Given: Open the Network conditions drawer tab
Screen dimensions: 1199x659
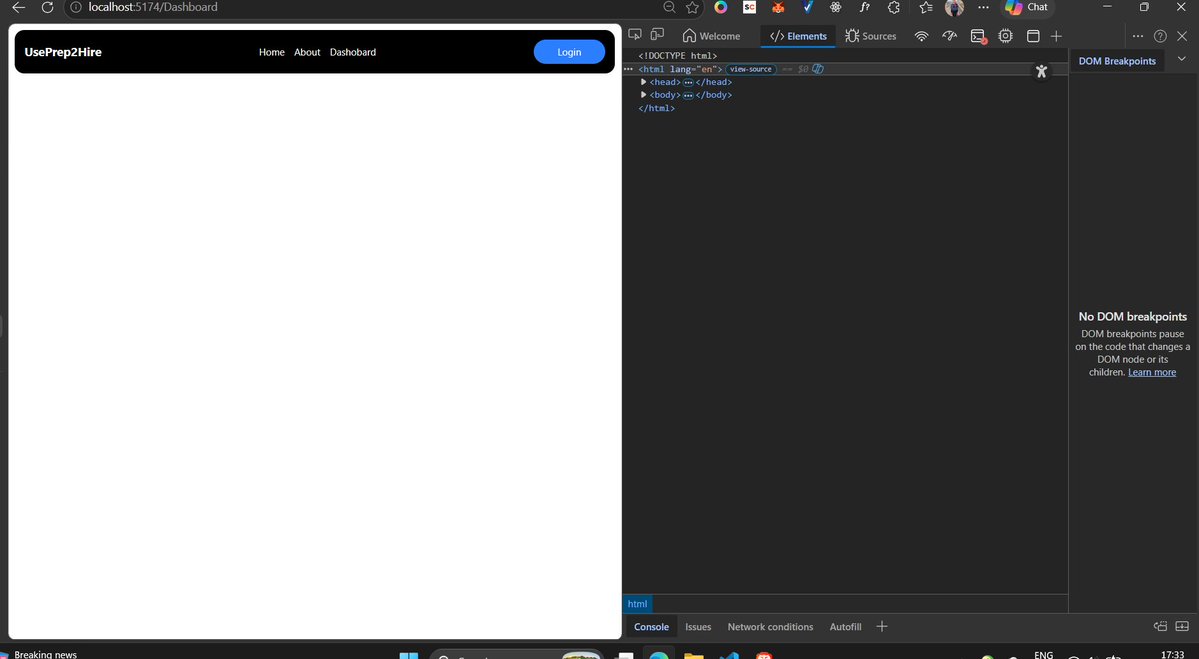Looking at the screenshot, I should 770,626.
